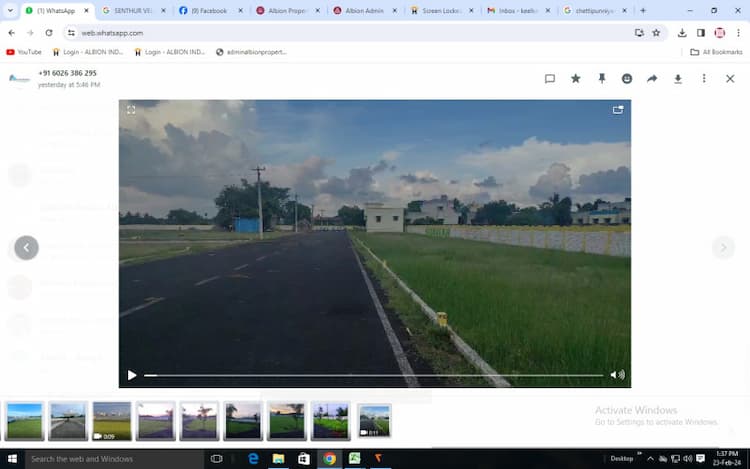Viewport: 750px width, 469px height.
Task: Go to previous media with left arrow
Action: [26, 248]
